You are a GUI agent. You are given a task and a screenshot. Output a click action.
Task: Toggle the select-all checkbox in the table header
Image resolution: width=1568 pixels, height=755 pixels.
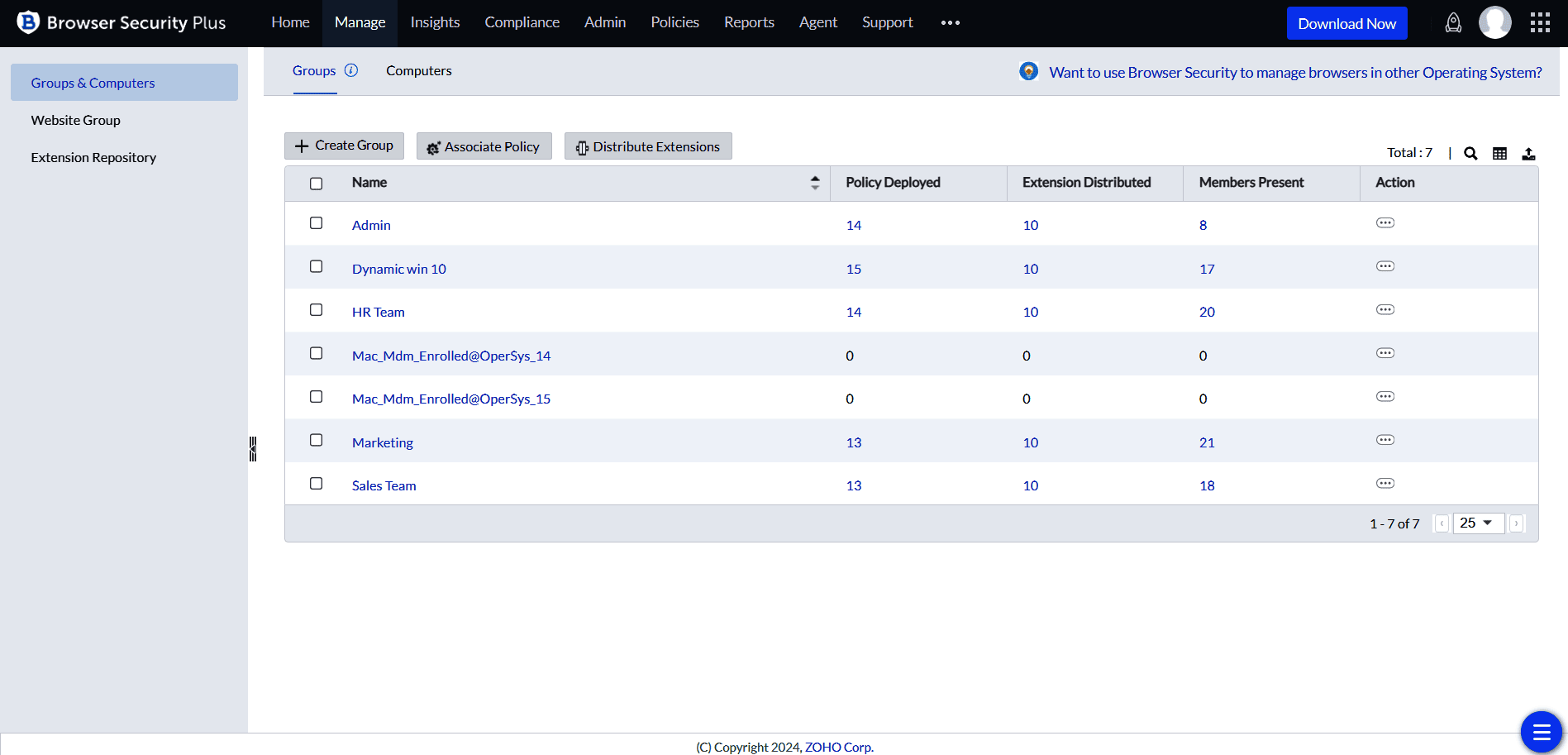[x=316, y=184]
